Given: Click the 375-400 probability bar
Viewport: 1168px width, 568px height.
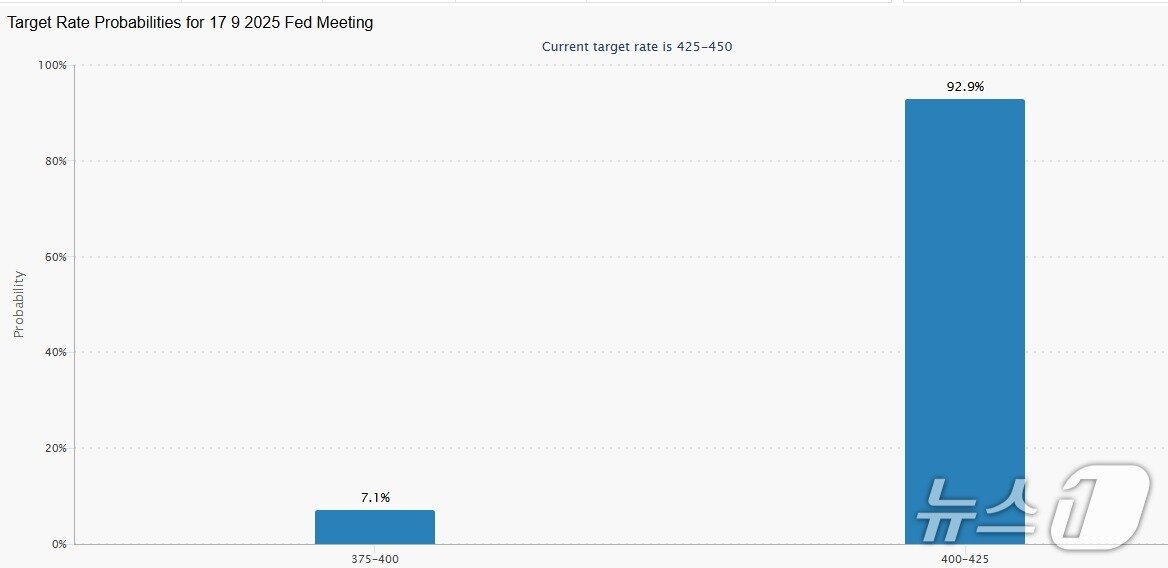Looking at the screenshot, I should click(375, 527).
